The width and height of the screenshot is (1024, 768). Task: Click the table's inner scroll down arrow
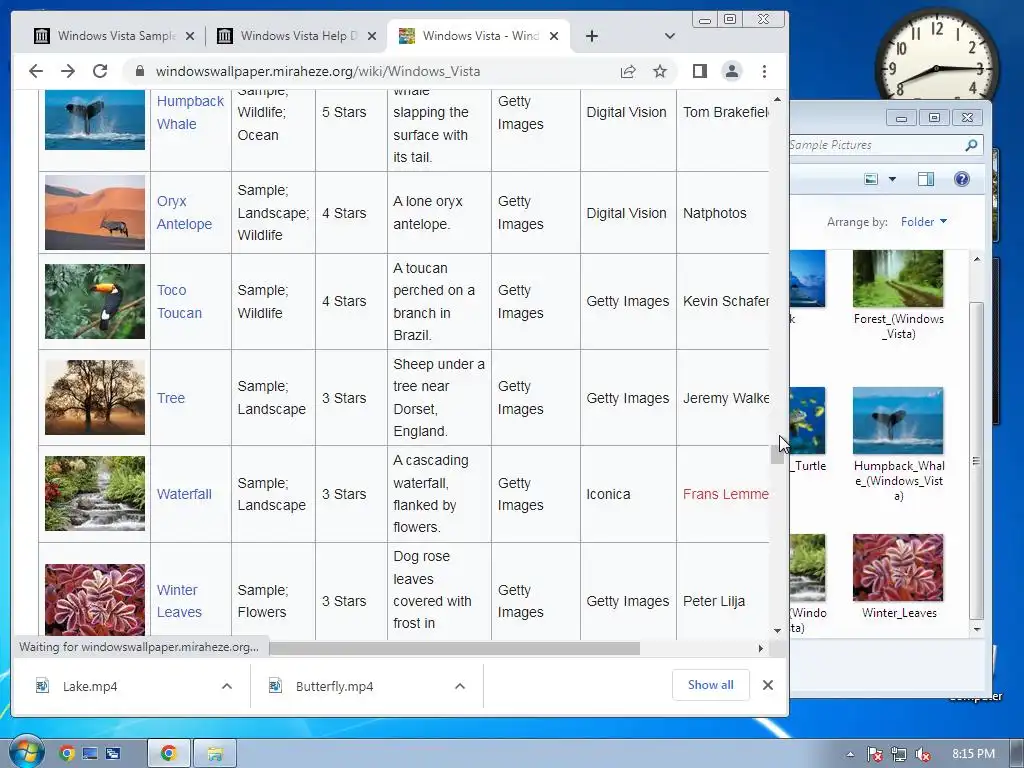[777, 630]
